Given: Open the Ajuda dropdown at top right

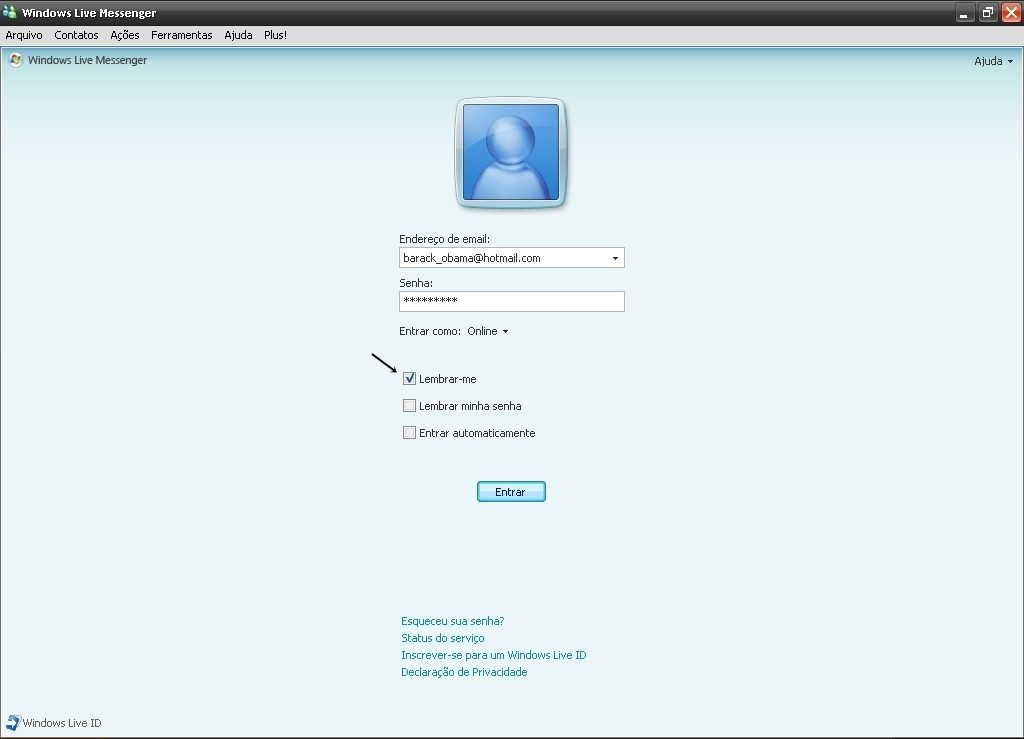Looking at the screenshot, I should click(x=993, y=61).
